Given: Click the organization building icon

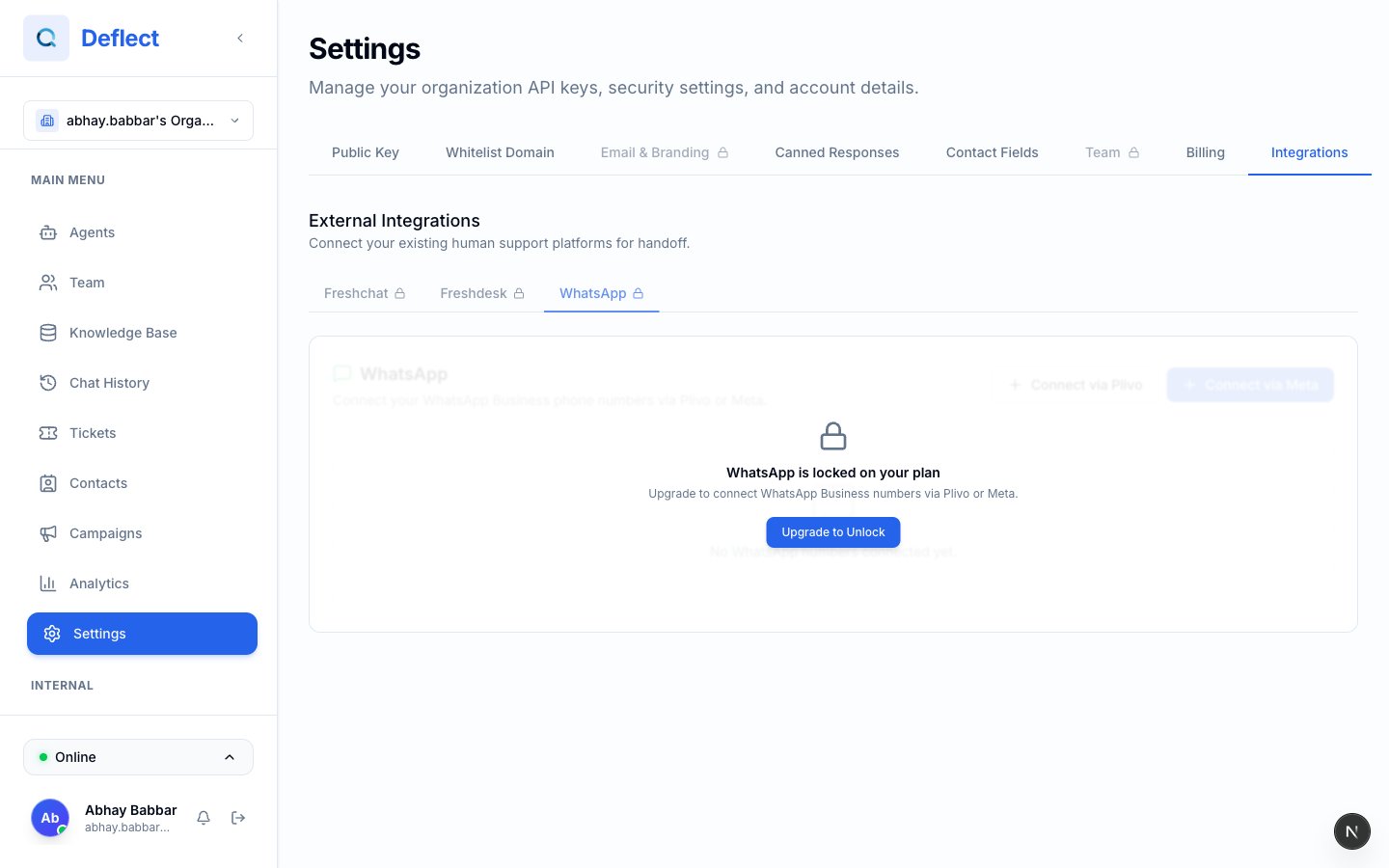Looking at the screenshot, I should pos(47,121).
